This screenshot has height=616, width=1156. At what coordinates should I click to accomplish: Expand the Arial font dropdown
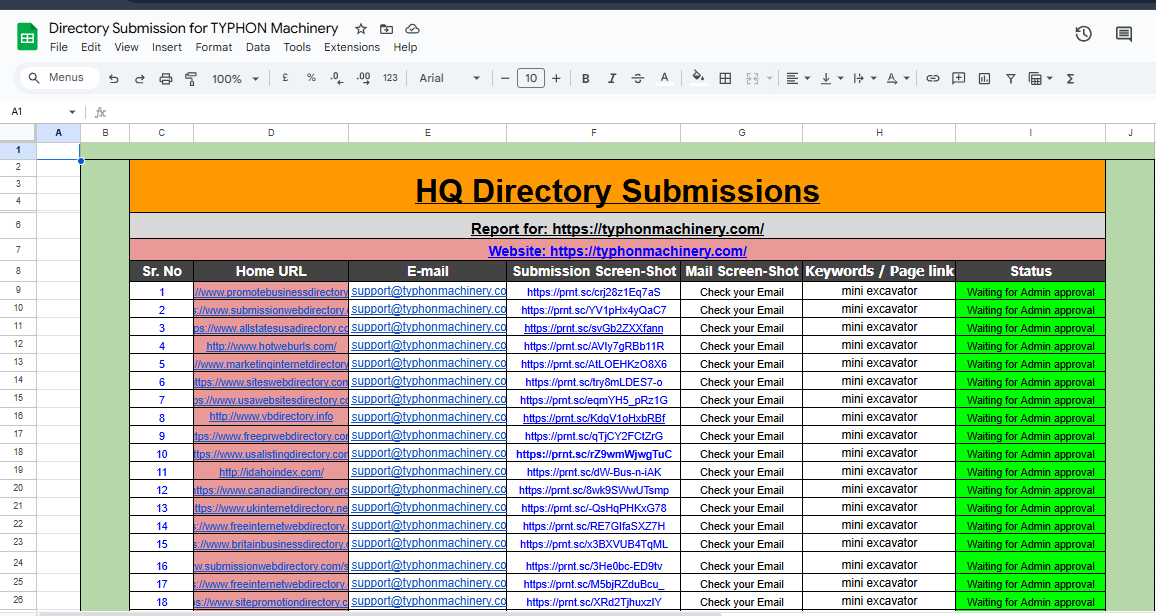pyautogui.click(x=449, y=78)
